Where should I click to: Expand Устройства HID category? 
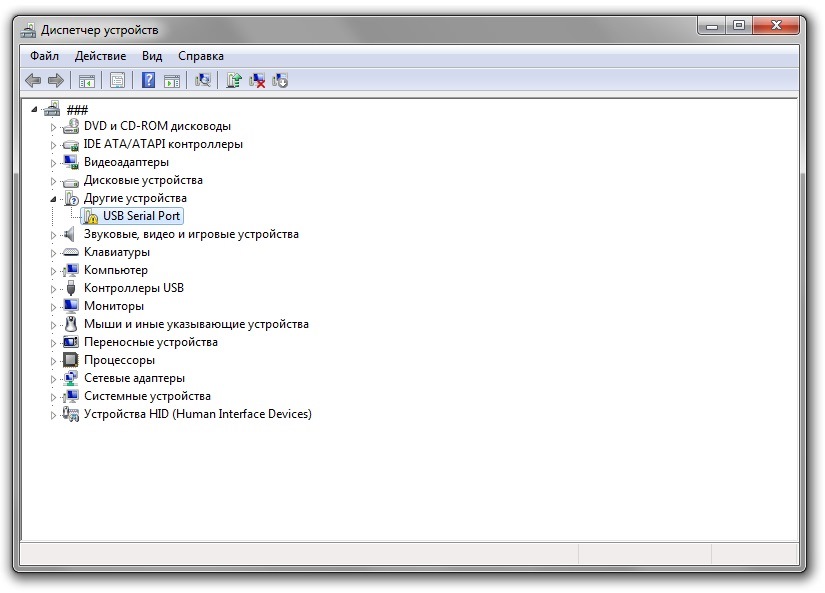click(53, 415)
